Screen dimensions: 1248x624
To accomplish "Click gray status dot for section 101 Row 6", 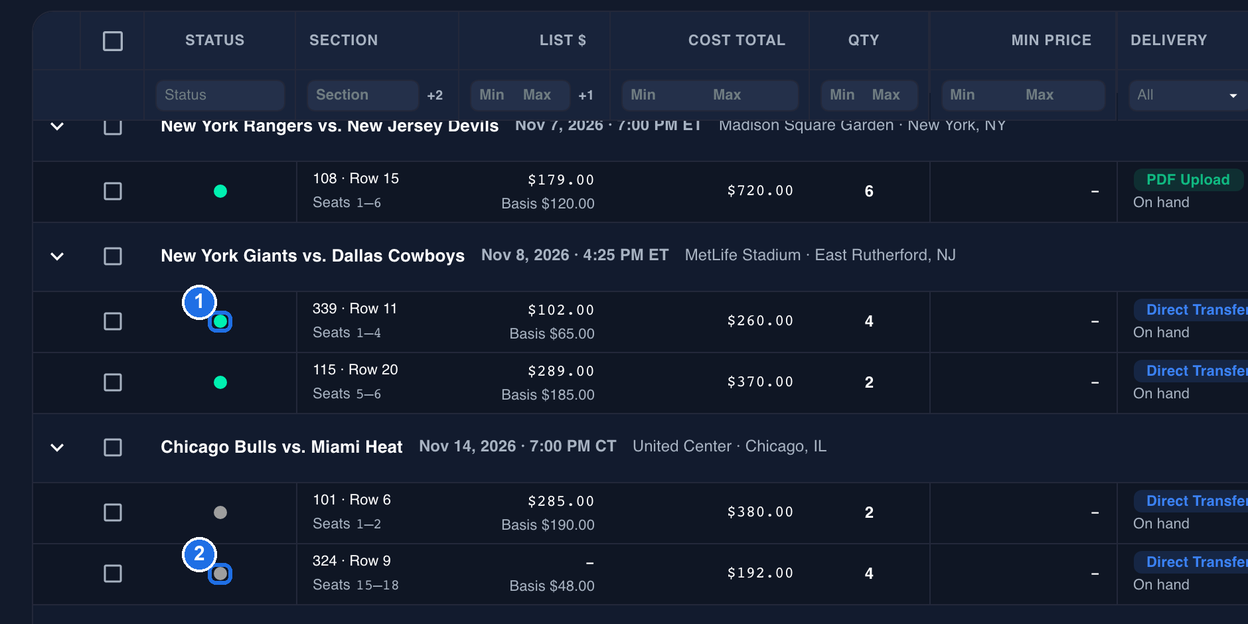I will point(220,512).
